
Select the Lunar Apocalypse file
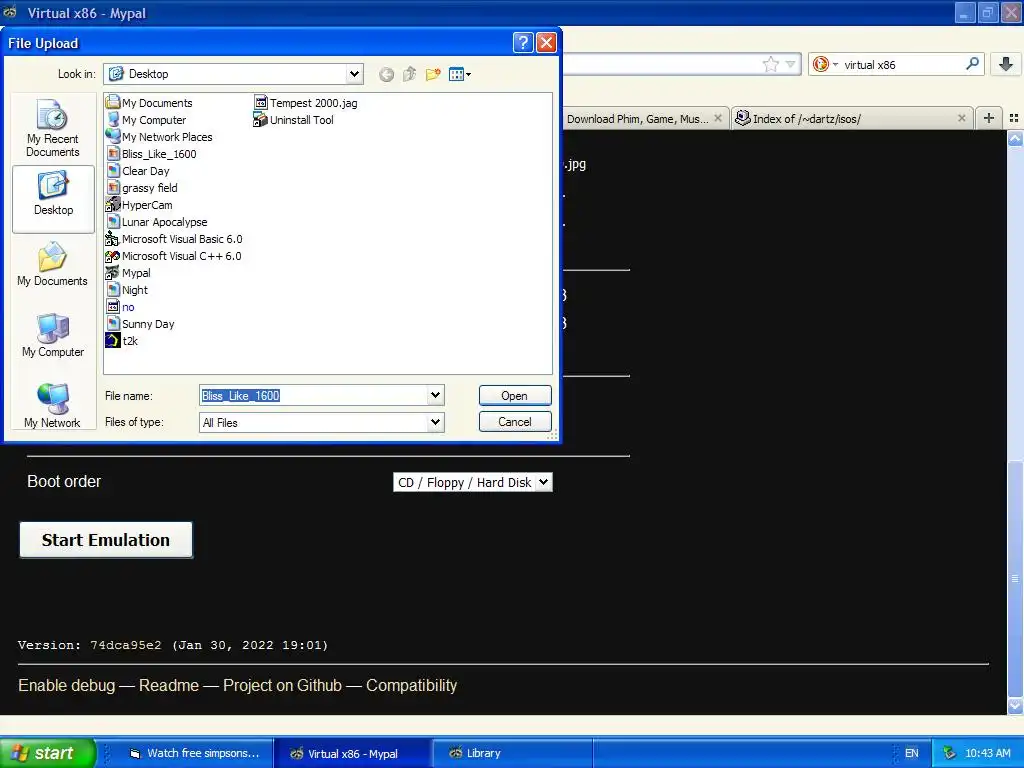157,221
